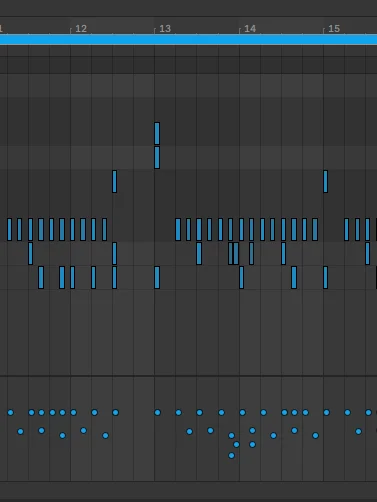Select the blue loop brace bar
This screenshot has height=502, width=377.
click(188, 40)
